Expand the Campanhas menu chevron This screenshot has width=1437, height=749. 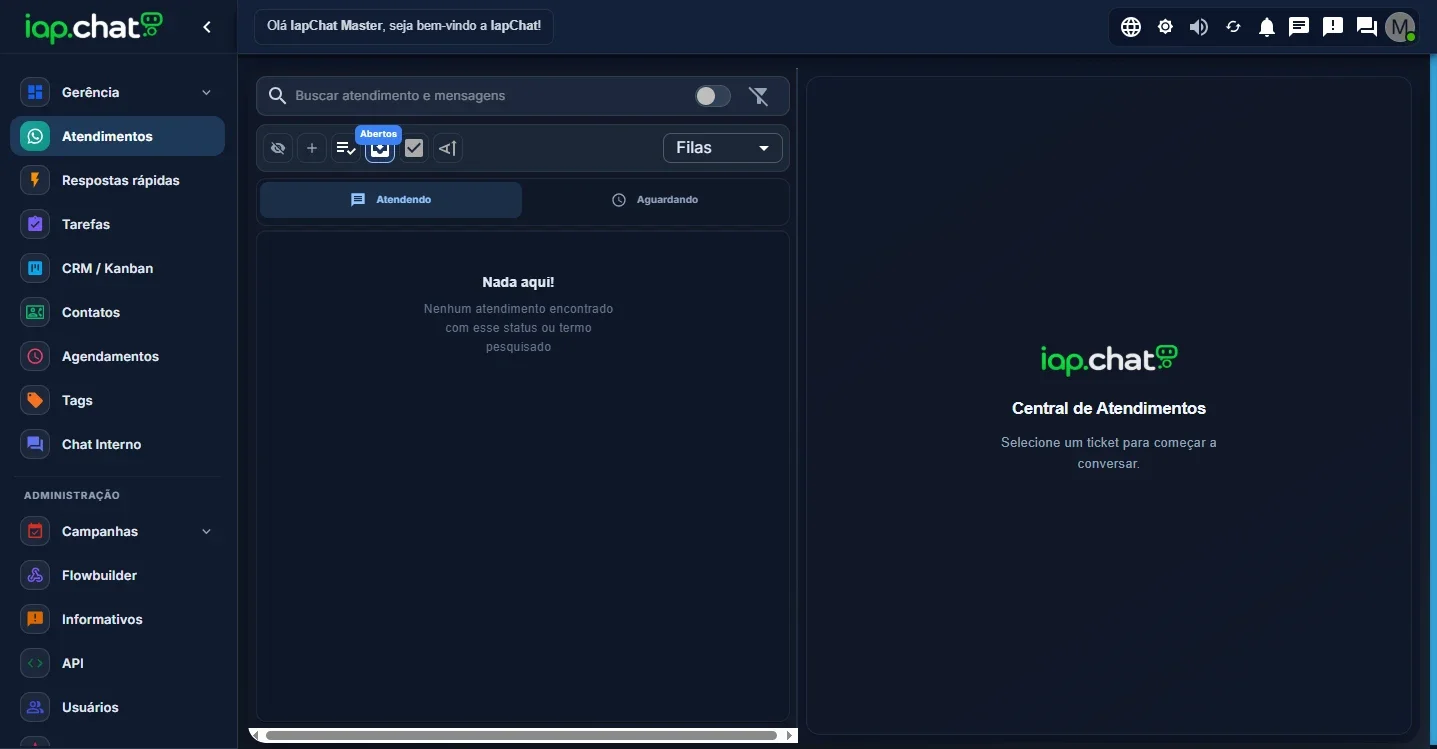[206, 531]
